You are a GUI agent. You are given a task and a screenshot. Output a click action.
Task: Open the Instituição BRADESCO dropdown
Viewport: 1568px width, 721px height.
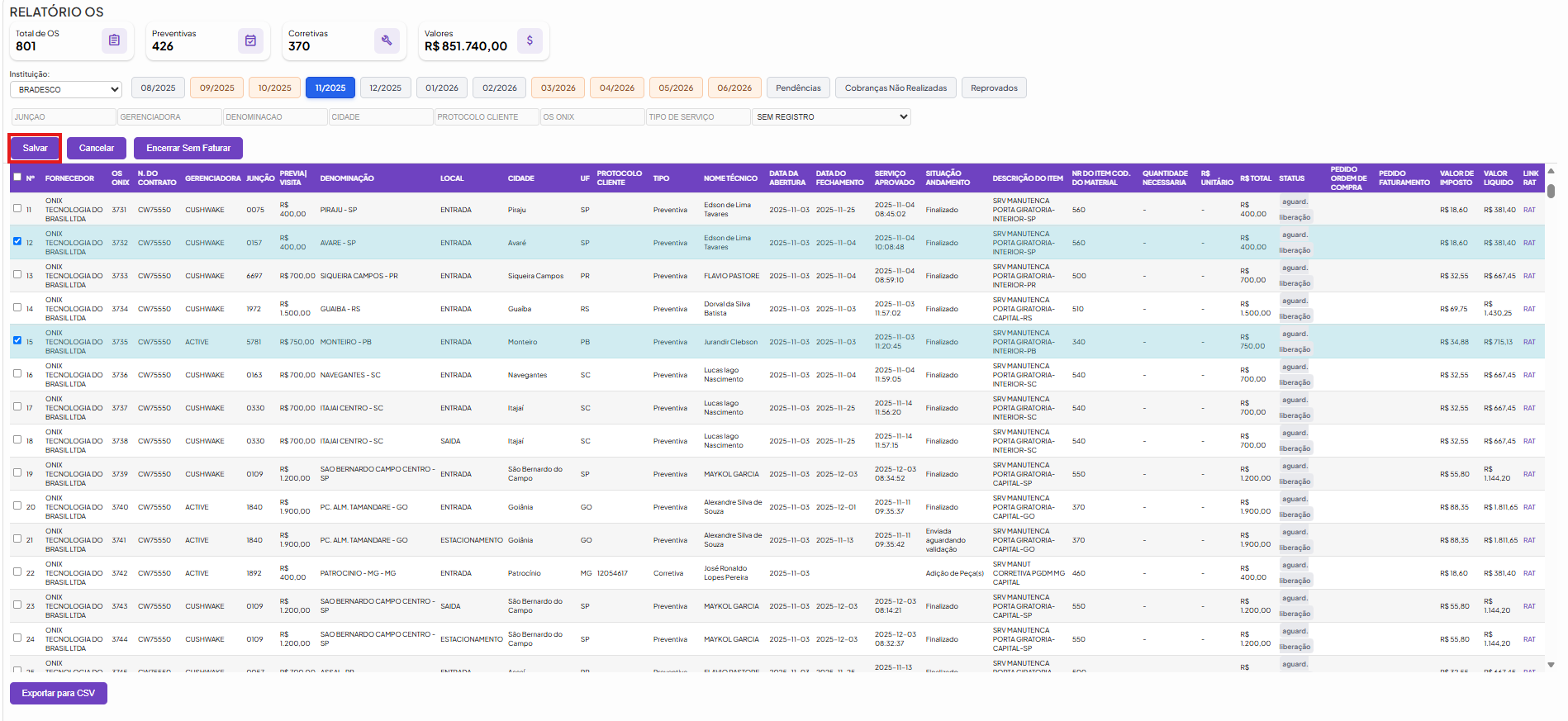[x=66, y=89]
